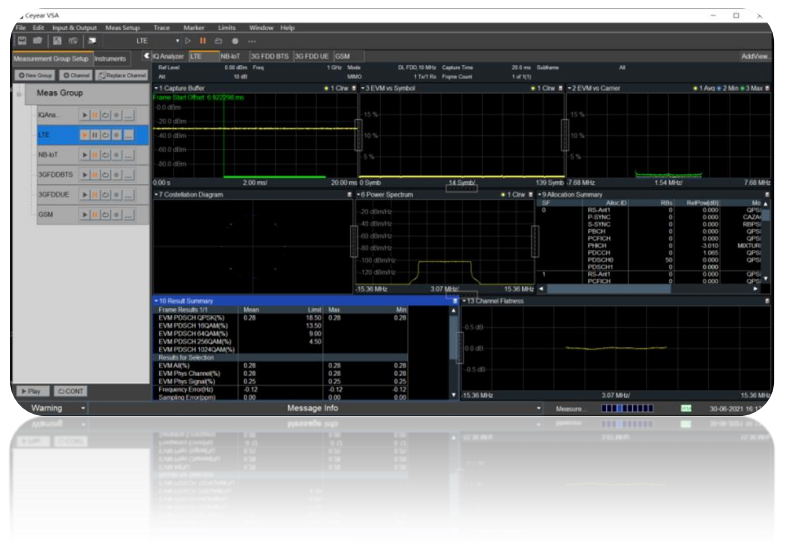Open the toolbar more options ellipsis

point(252,41)
